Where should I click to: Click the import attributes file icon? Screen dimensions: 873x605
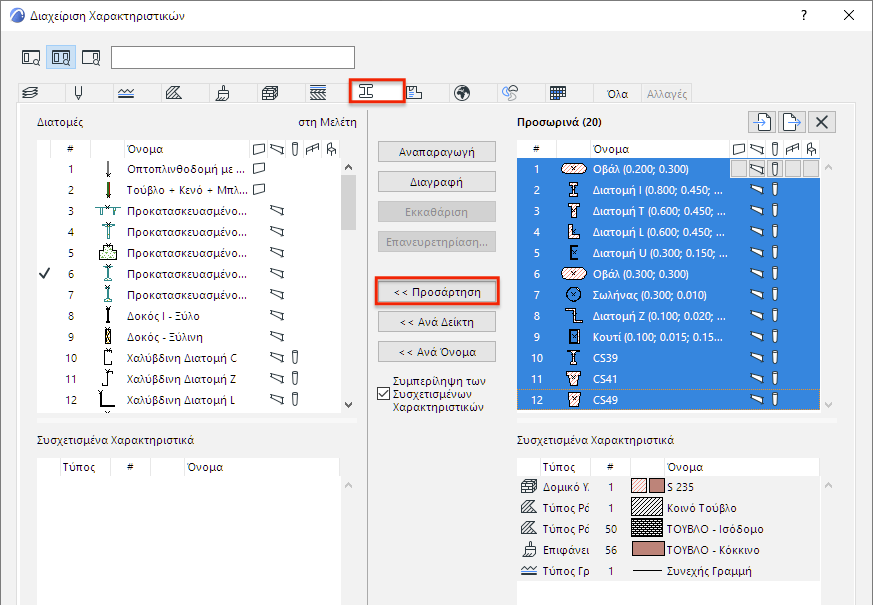[762, 122]
